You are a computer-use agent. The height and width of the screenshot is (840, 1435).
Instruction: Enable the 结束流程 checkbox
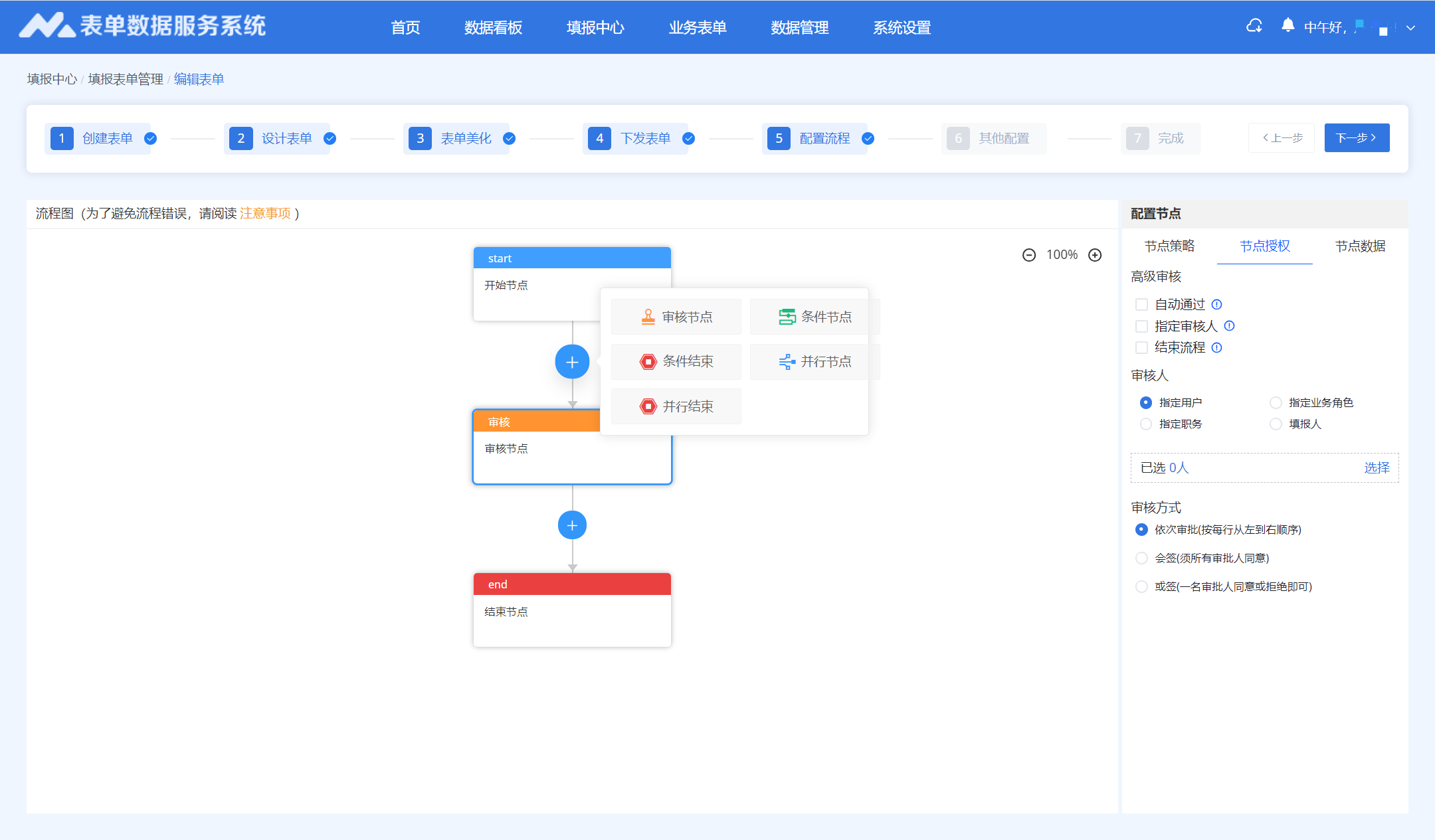pyautogui.click(x=1141, y=347)
